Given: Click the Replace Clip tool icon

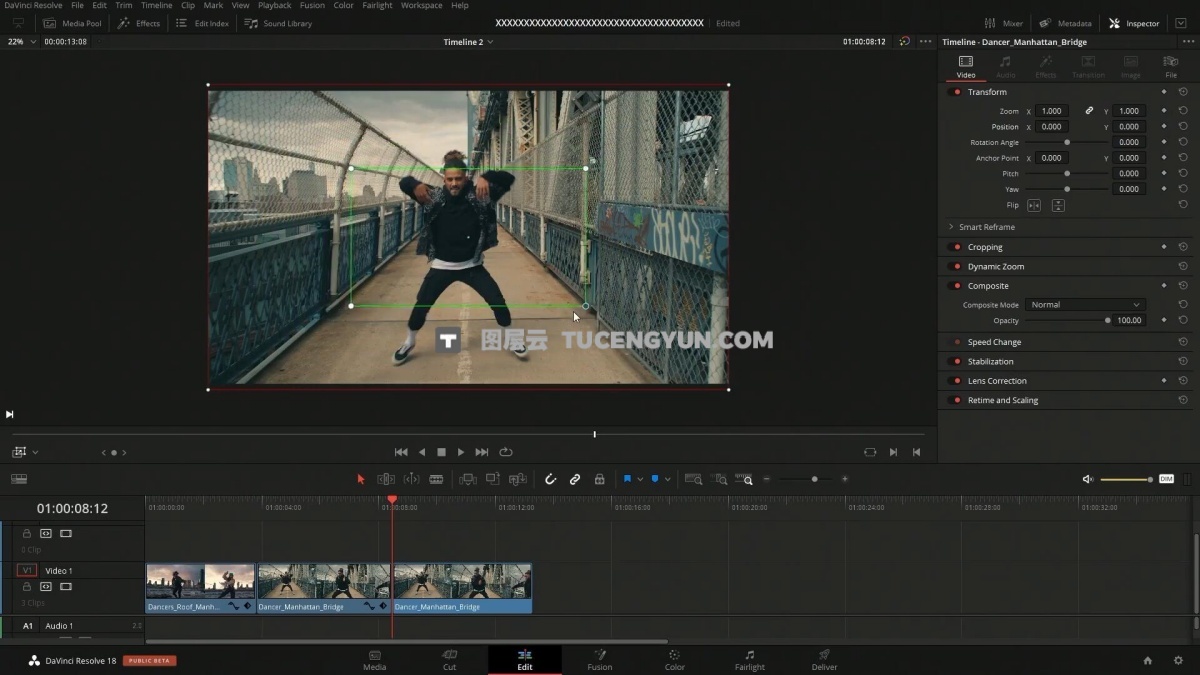Looking at the screenshot, I should click(518, 479).
